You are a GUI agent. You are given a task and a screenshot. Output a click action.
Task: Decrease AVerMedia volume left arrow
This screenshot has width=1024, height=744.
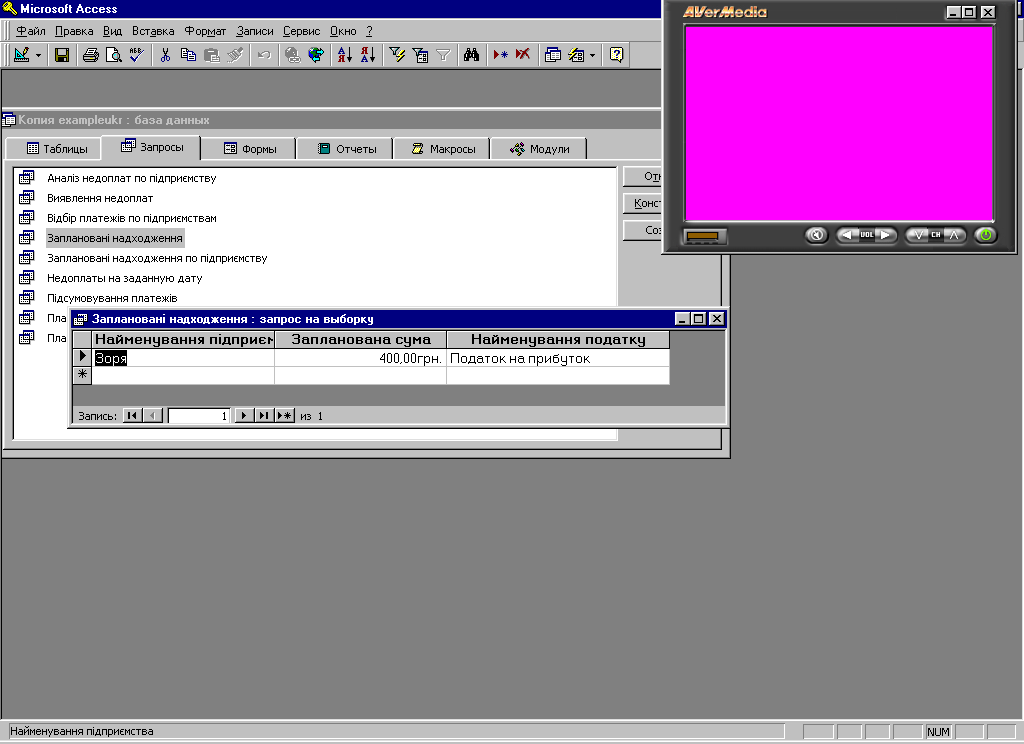tap(848, 235)
